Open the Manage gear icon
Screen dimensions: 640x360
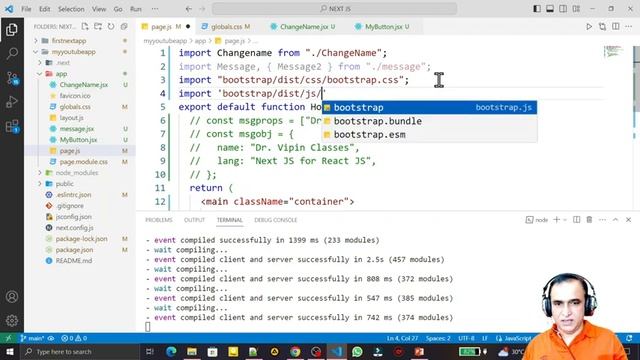pyautogui.click(x=12, y=320)
